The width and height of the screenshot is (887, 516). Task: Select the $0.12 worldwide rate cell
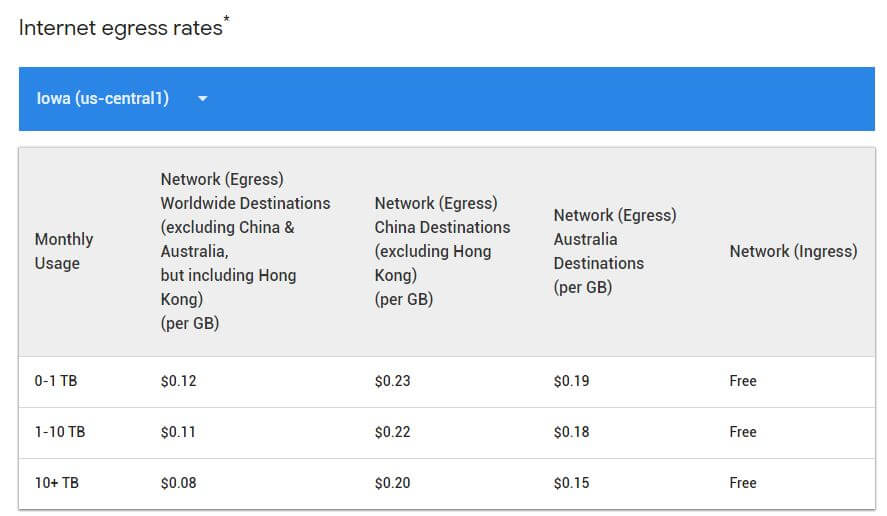pyautogui.click(x=178, y=381)
